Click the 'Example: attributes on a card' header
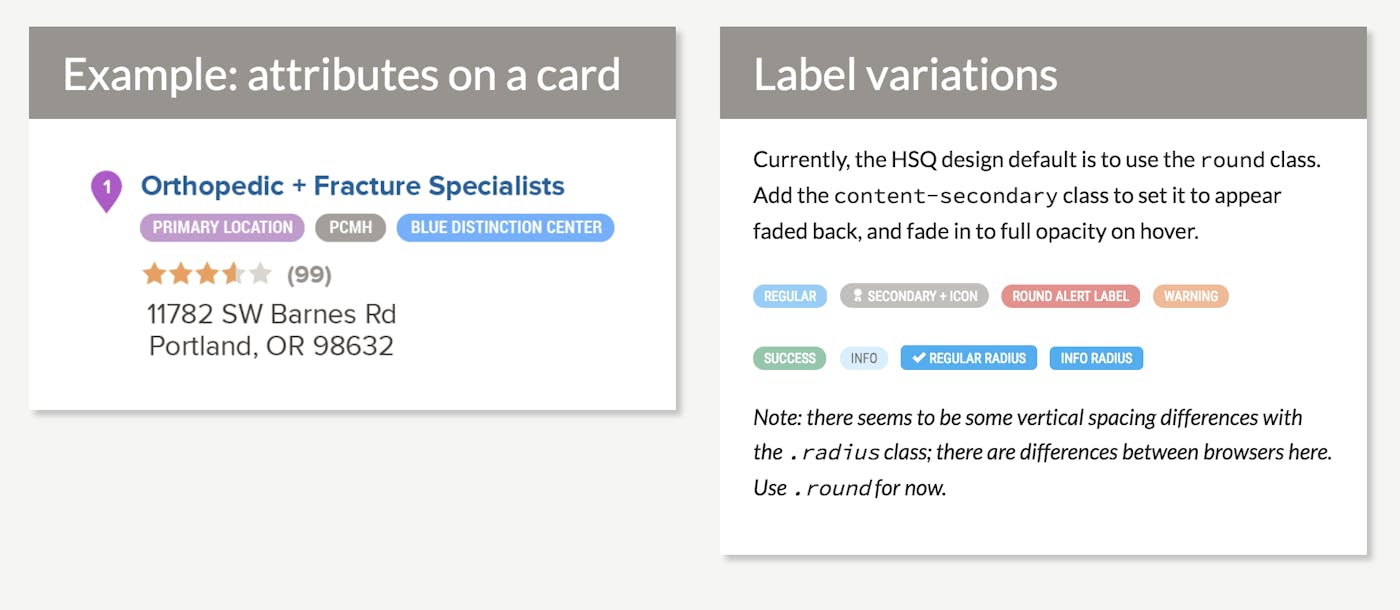This screenshot has height=610, width=1400. (342, 75)
